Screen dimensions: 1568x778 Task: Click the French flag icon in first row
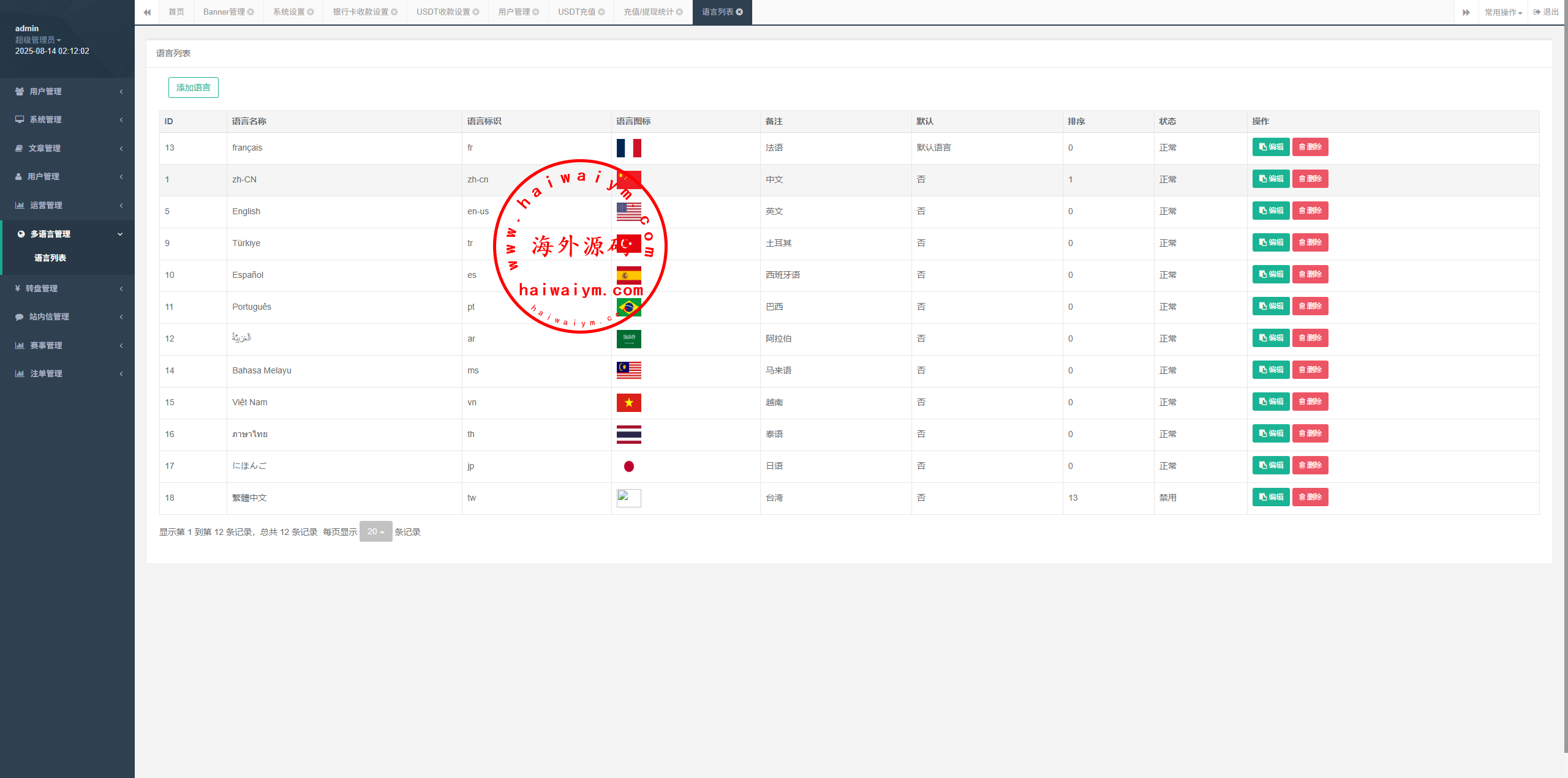[628, 148]
